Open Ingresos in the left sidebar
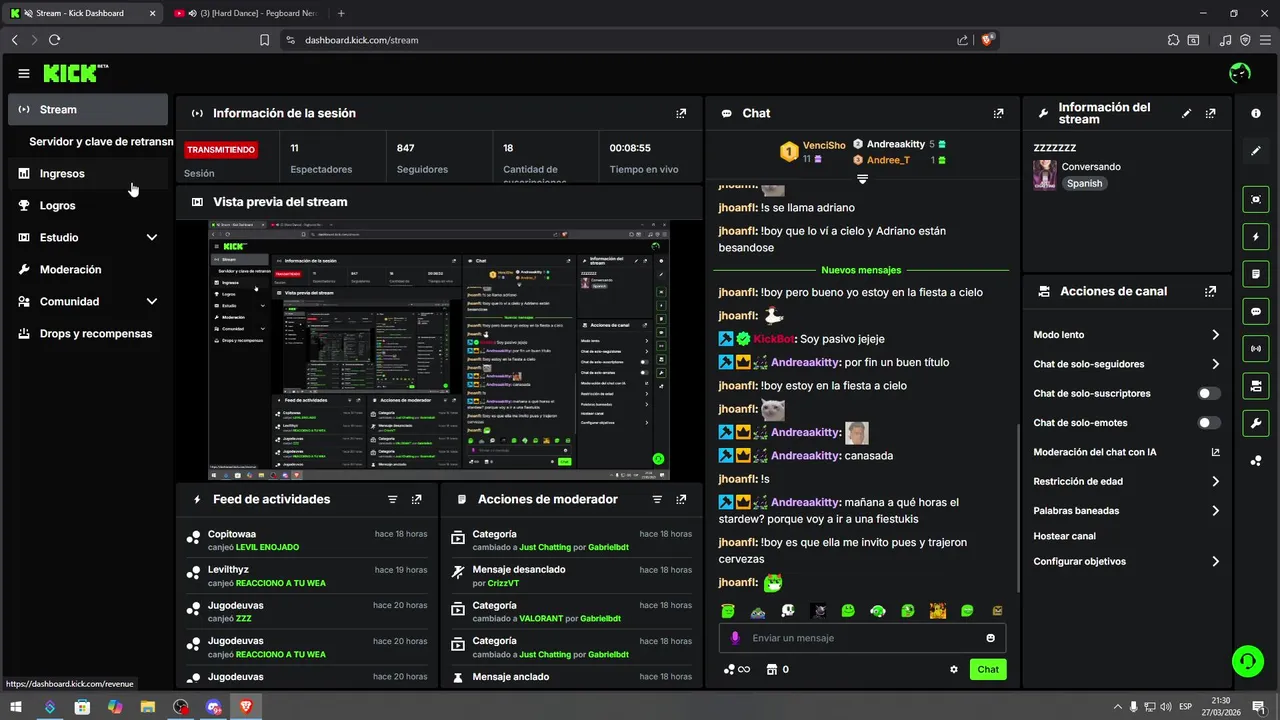Viewport: 1280px width, 720px height. pos(88,174)
